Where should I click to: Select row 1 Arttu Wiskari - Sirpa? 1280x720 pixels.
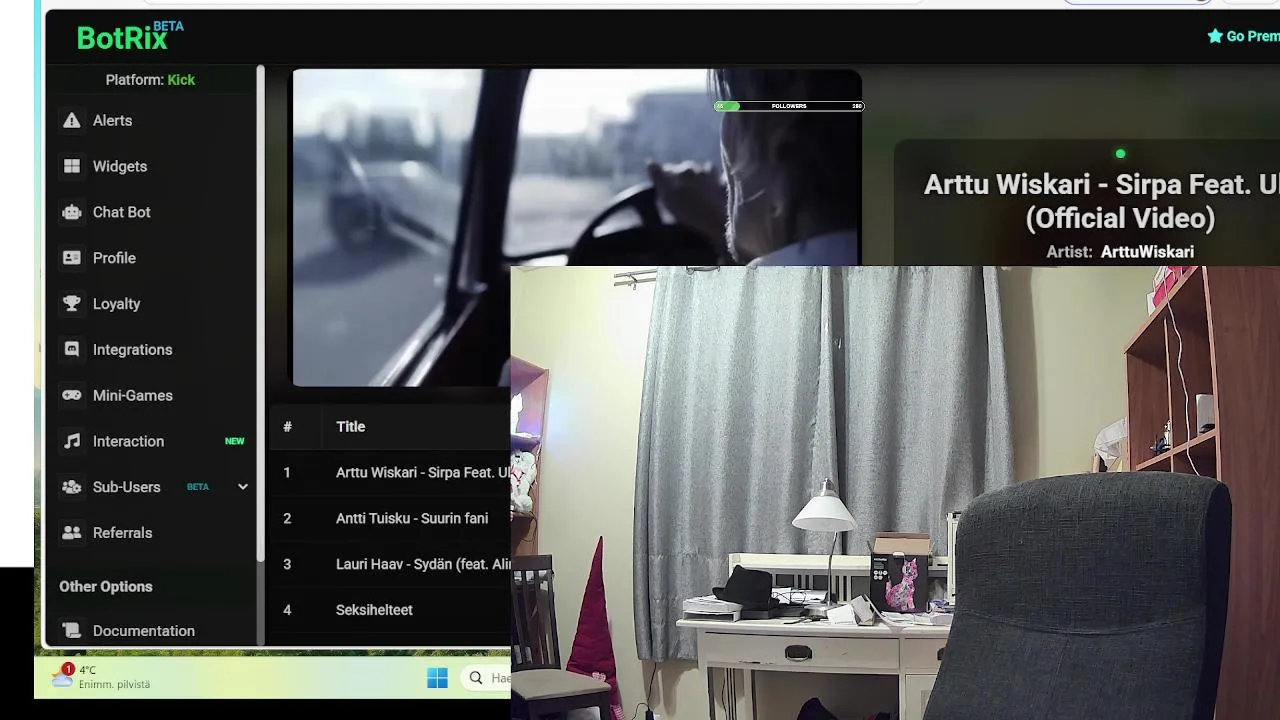tap(390, 472)
